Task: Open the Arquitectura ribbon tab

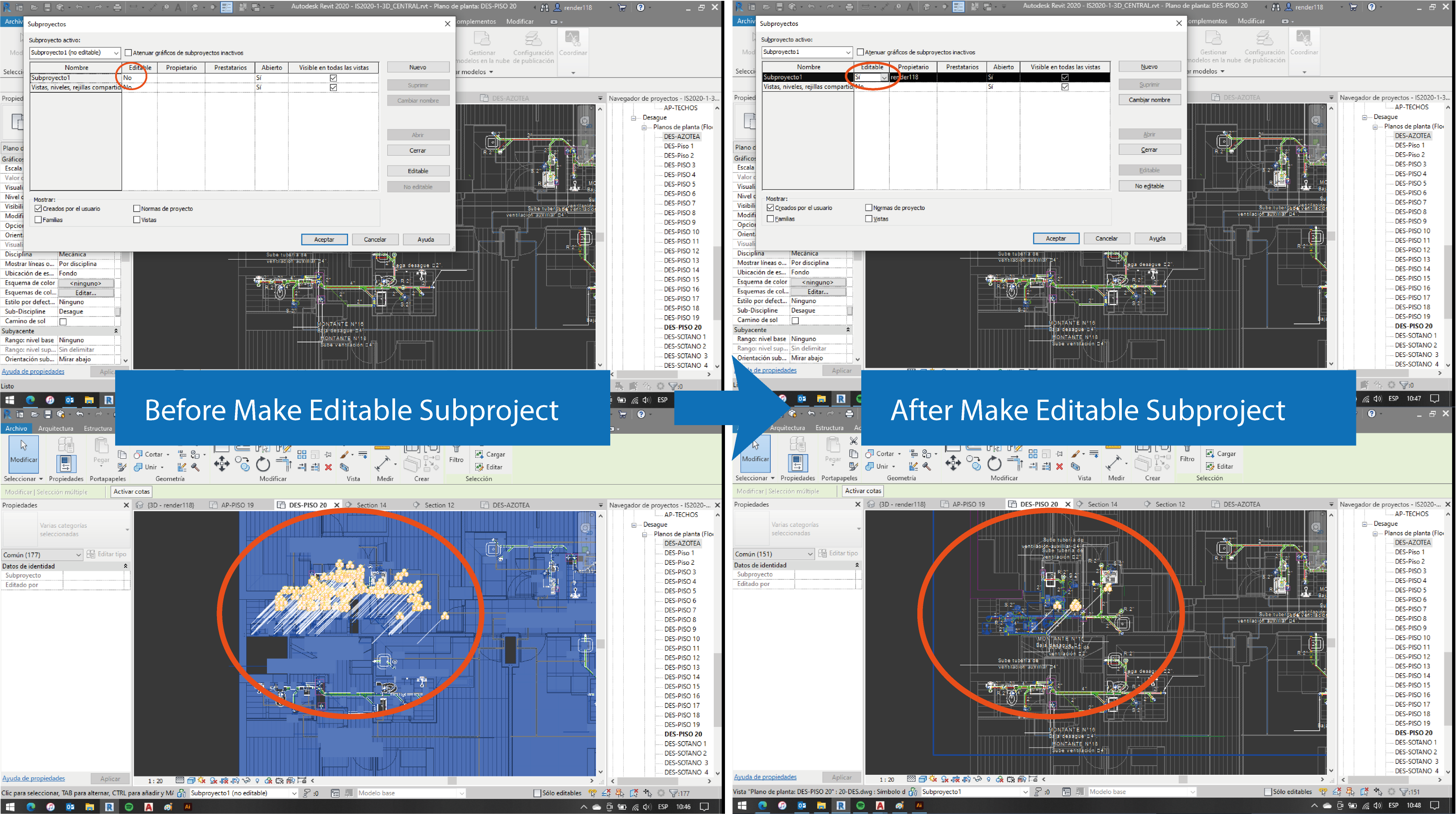Action: click(x=55, y=428)
